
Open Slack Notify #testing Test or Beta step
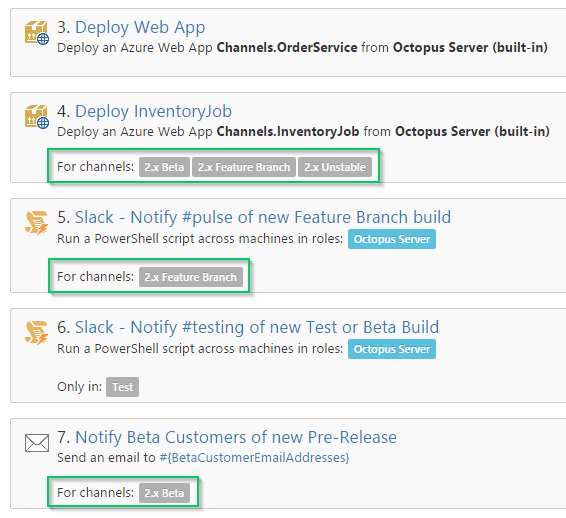tap(257, 328)
